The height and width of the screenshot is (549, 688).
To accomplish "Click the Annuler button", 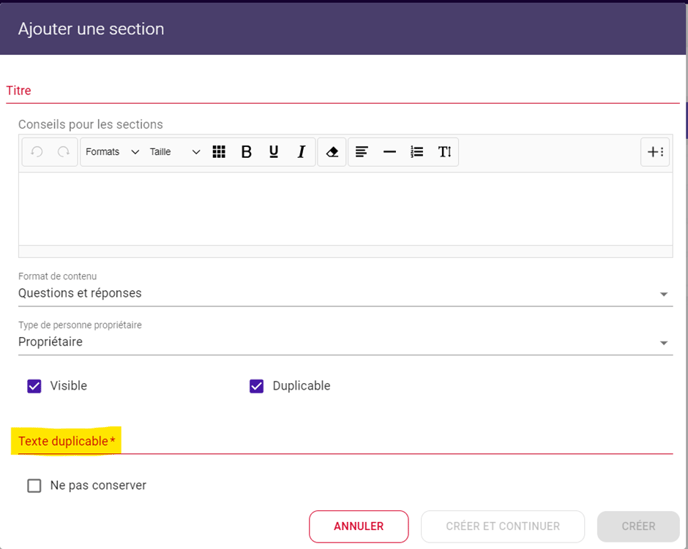I will tap(359, 526).
